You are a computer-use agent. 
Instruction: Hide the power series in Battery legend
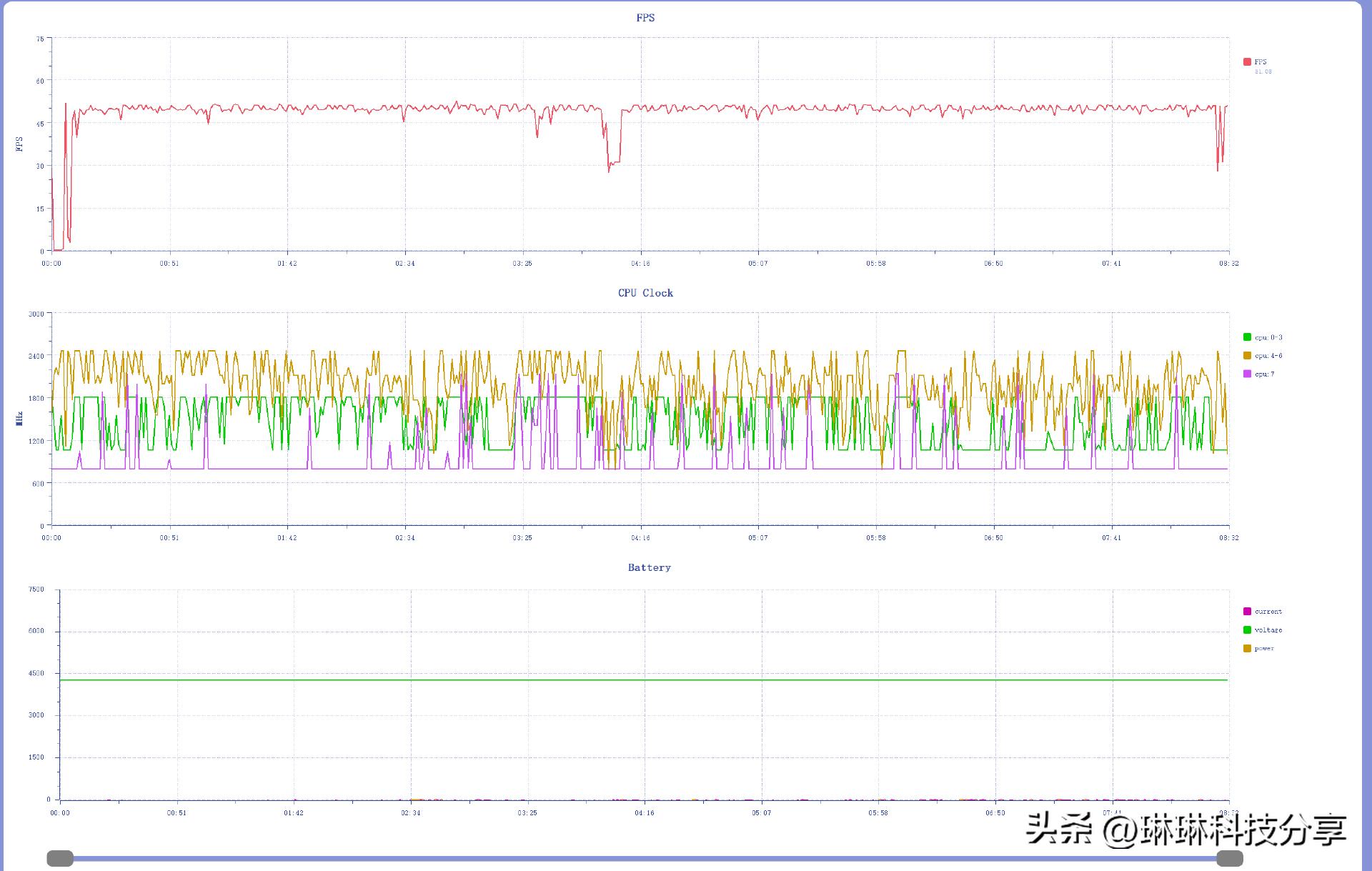1247,649
